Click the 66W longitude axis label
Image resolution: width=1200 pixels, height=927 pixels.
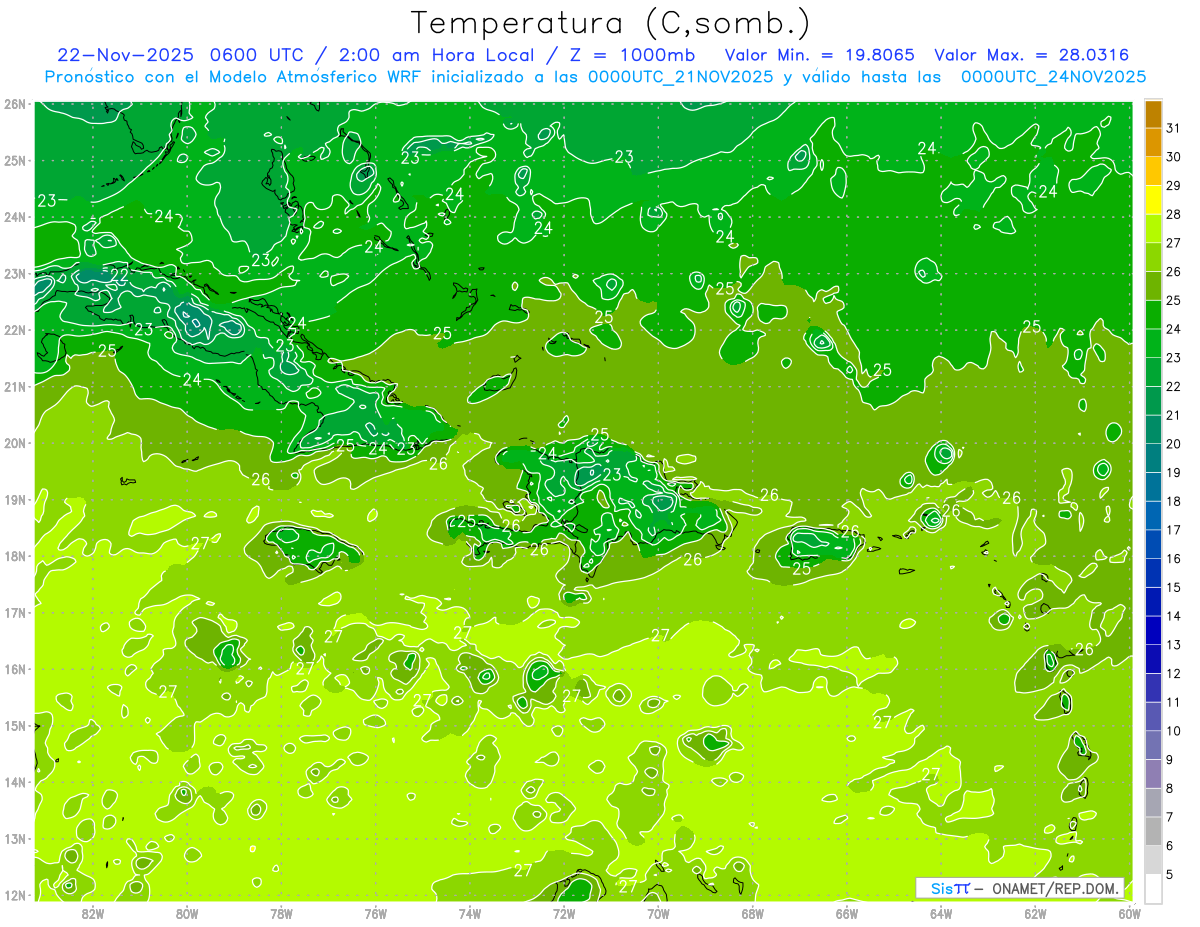point(847,912)
